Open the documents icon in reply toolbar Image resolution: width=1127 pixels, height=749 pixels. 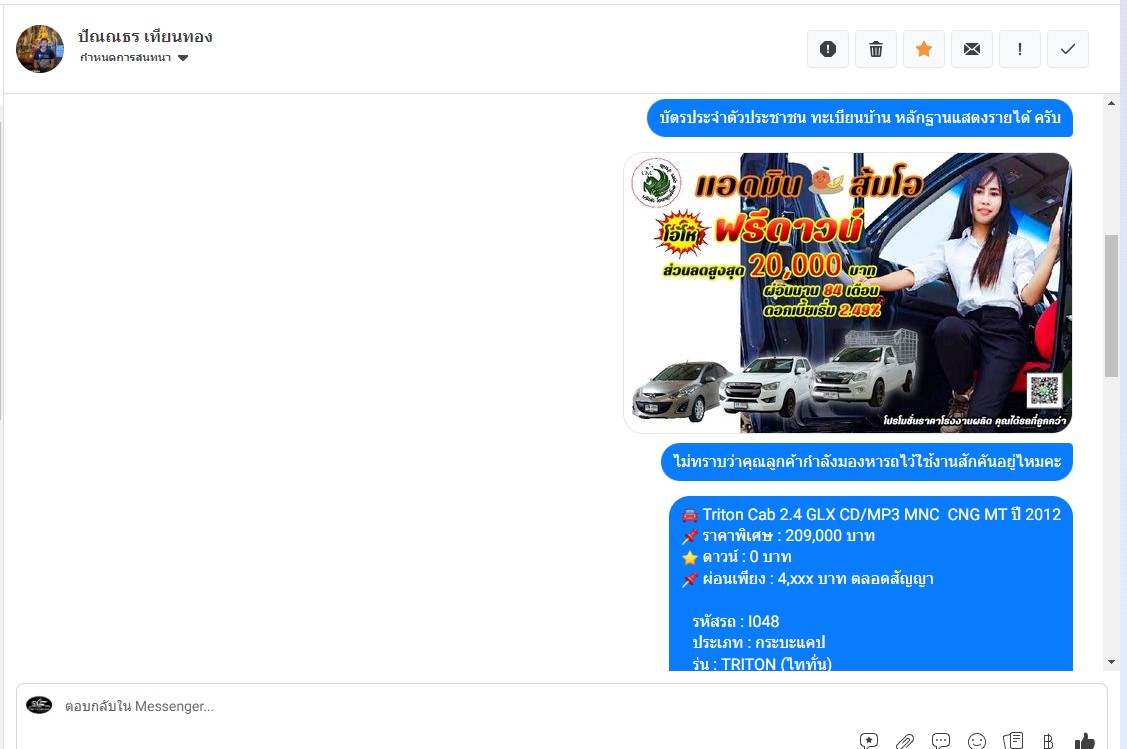1013,740
